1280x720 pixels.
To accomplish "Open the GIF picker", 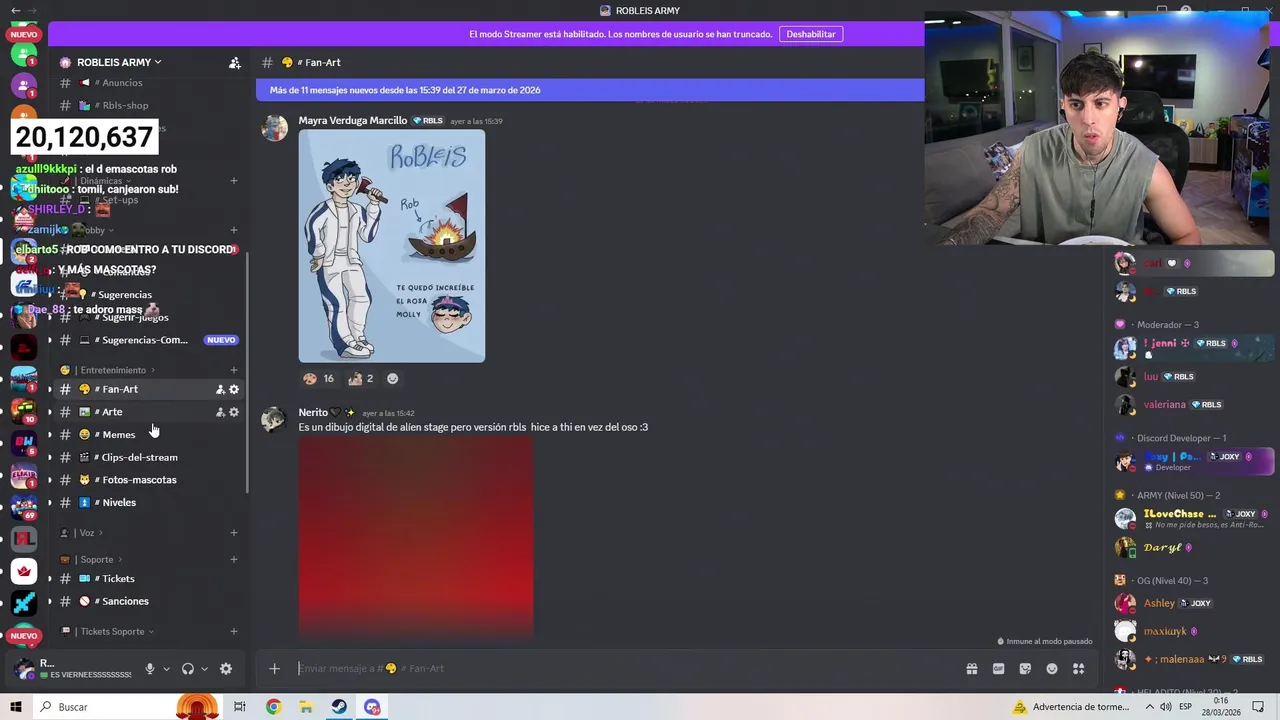I will [x=998, y=669].
